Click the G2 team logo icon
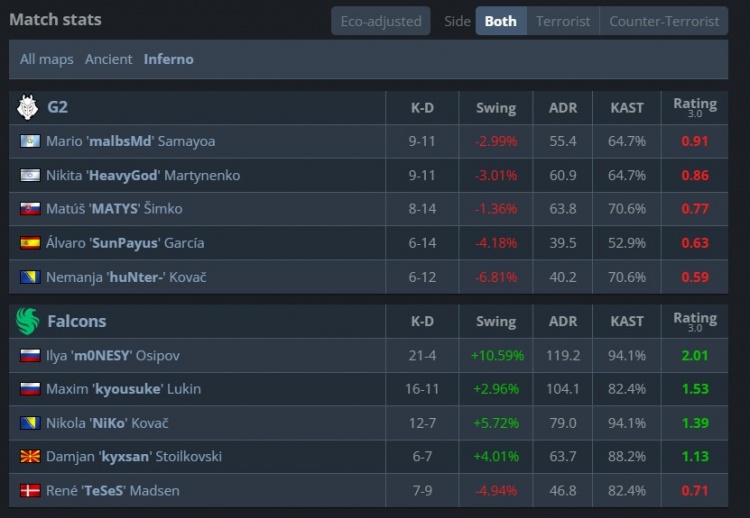Screen dimensions: 750x518 28,107
